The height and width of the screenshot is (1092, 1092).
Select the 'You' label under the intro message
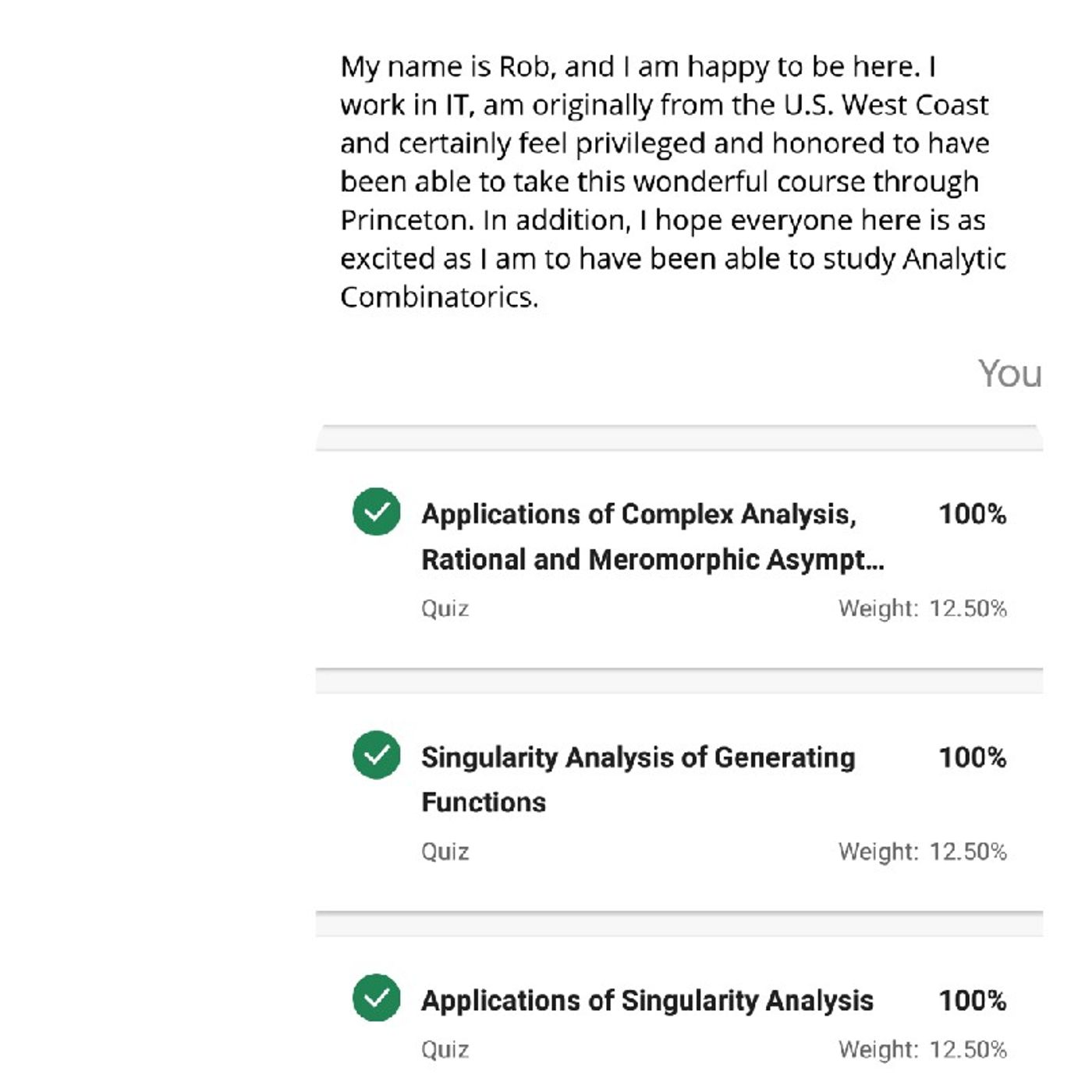(1010, 374)
